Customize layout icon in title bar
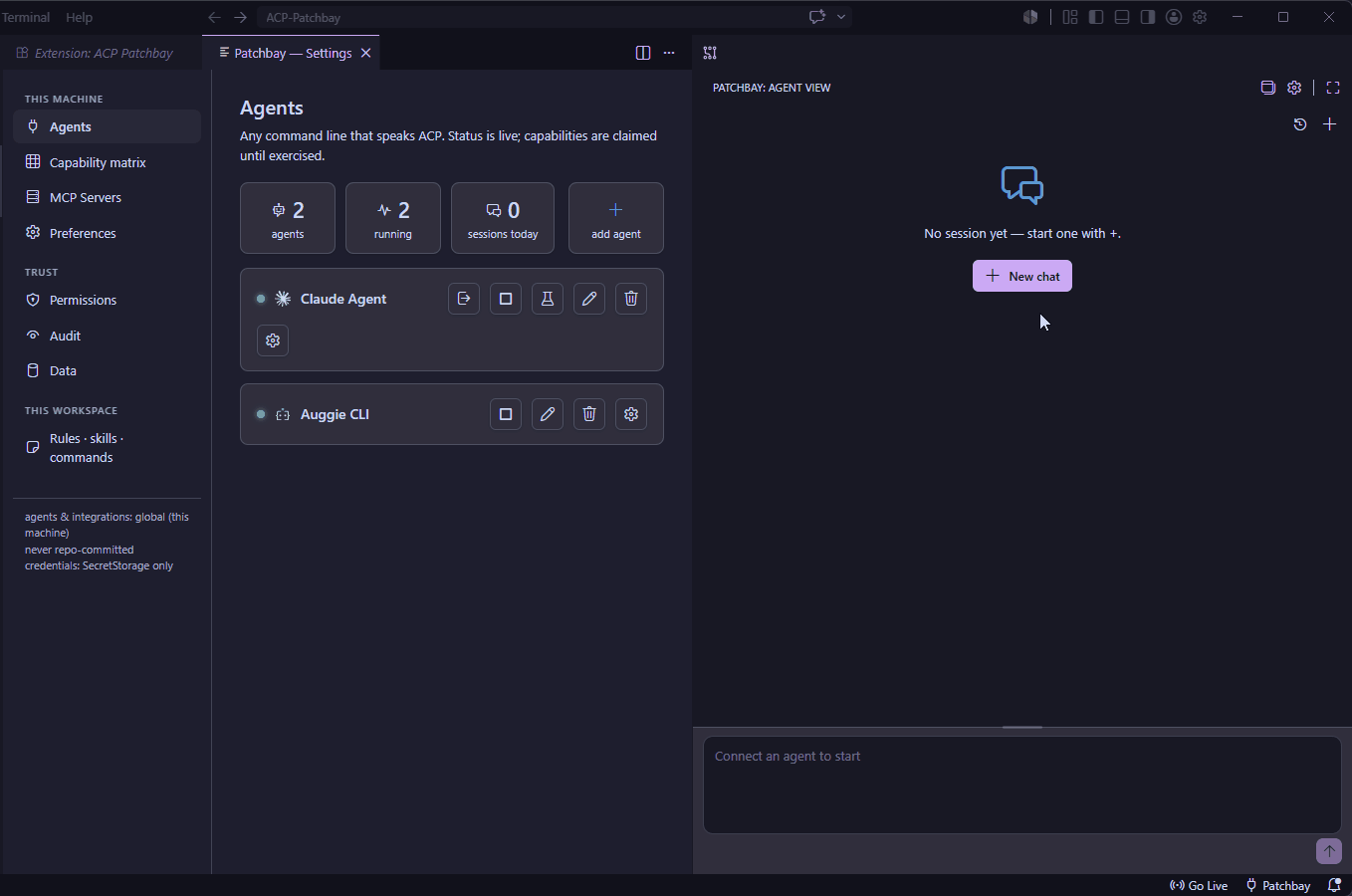The width and height of the screenshot is (1352, 896). pos(1070,17)
